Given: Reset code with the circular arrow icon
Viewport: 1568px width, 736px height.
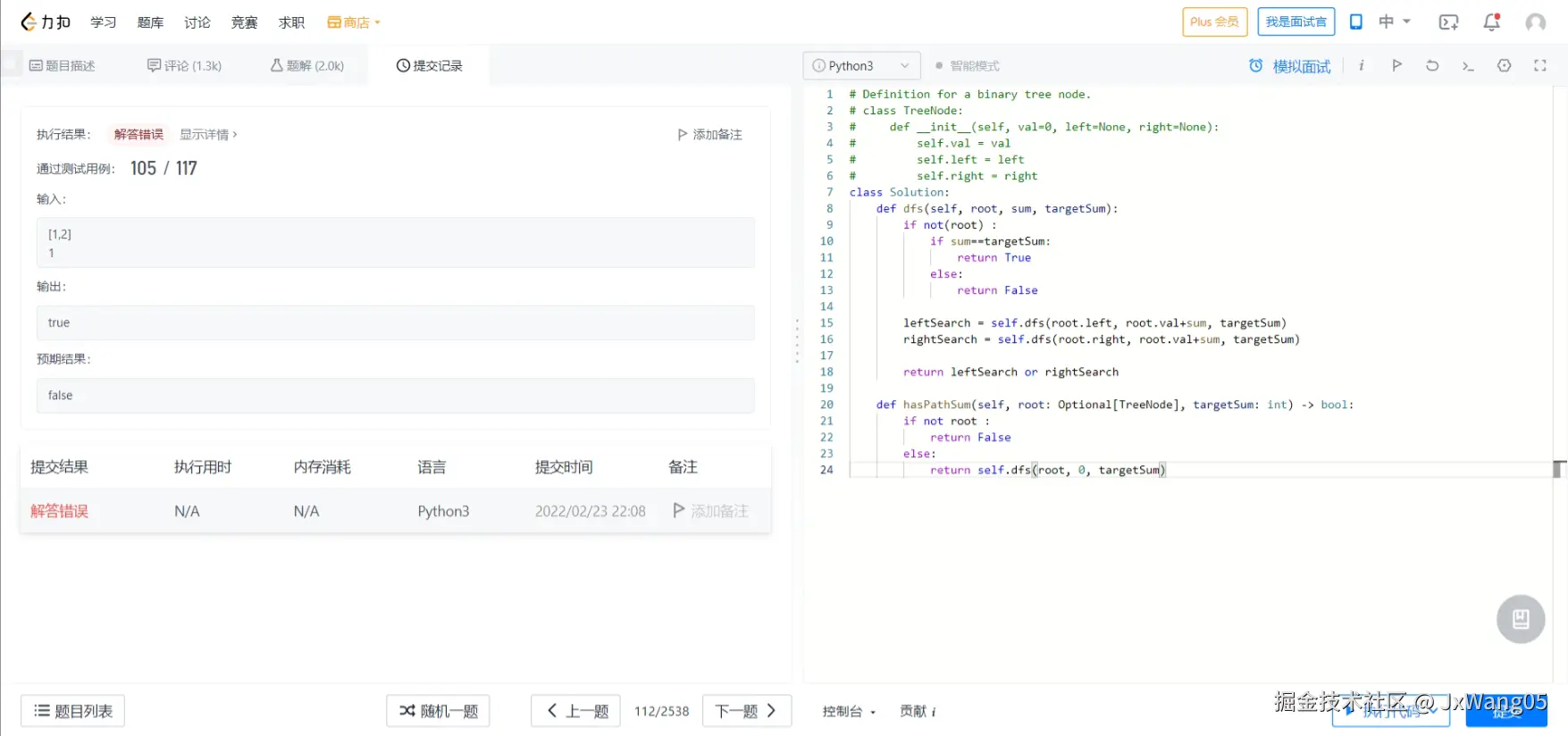Looking at the screenshot, I should pos(1431,65).
